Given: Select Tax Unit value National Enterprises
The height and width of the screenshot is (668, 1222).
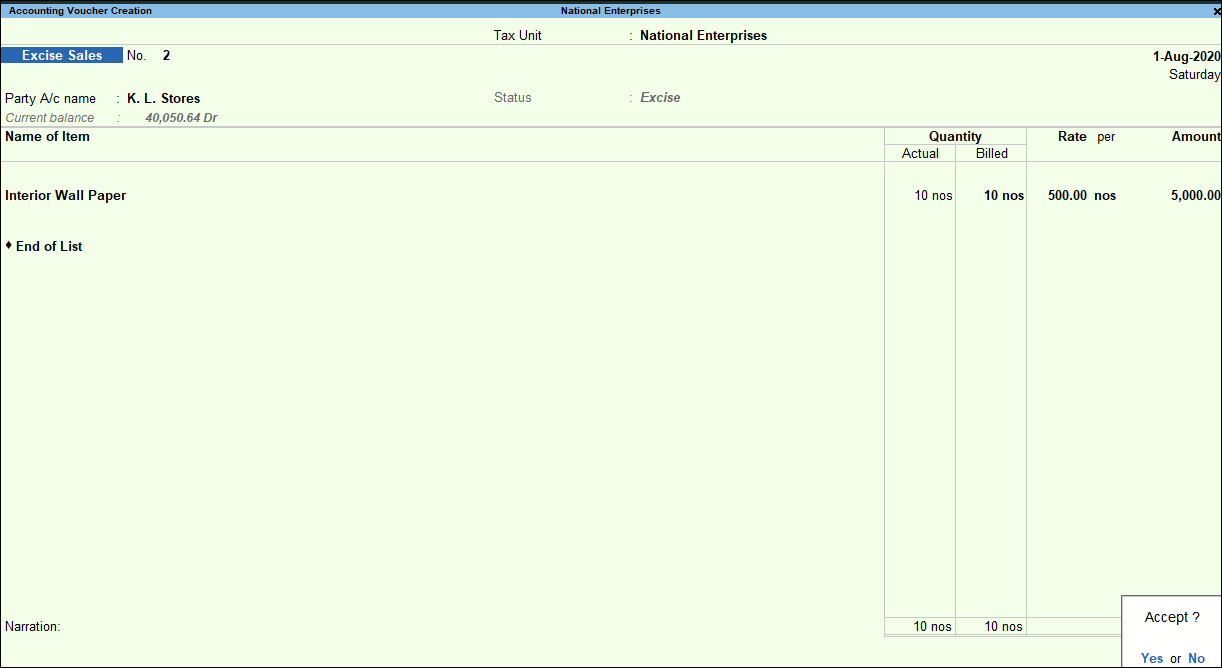Looking at the screenshot, I should [x=703, y=35].
